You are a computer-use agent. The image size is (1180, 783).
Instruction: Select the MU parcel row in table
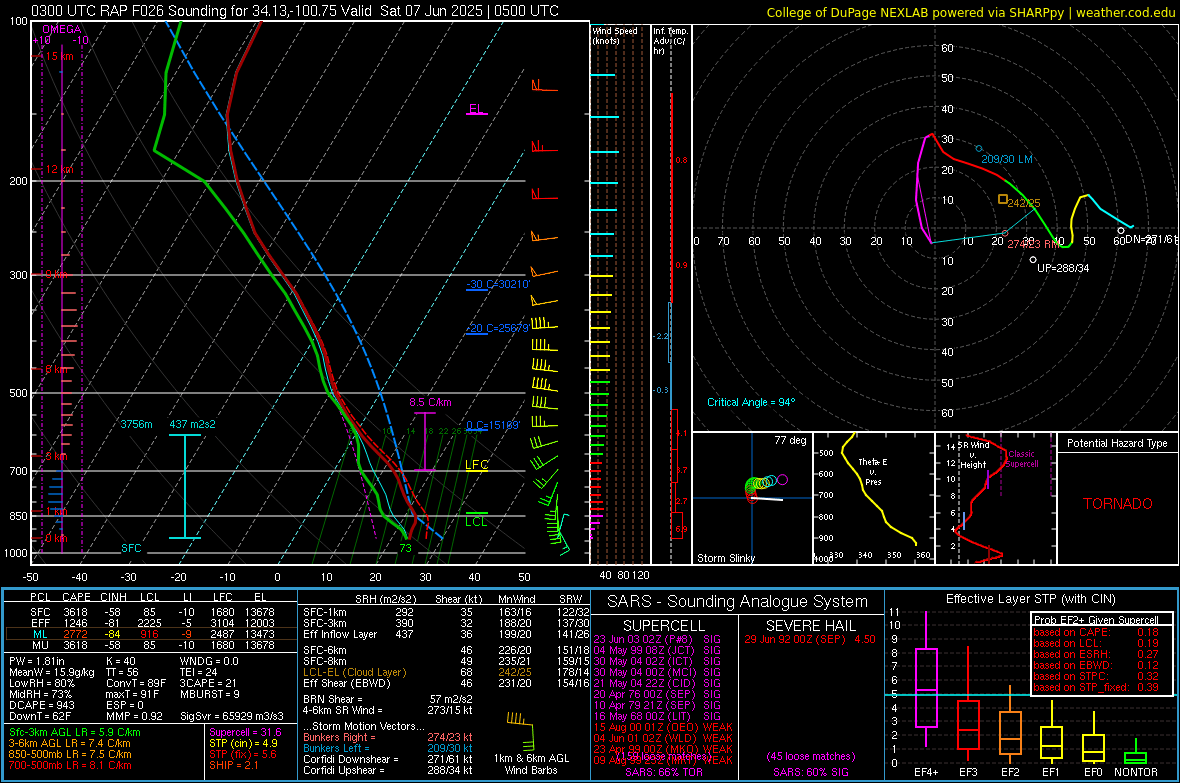[x=150, y=645]
